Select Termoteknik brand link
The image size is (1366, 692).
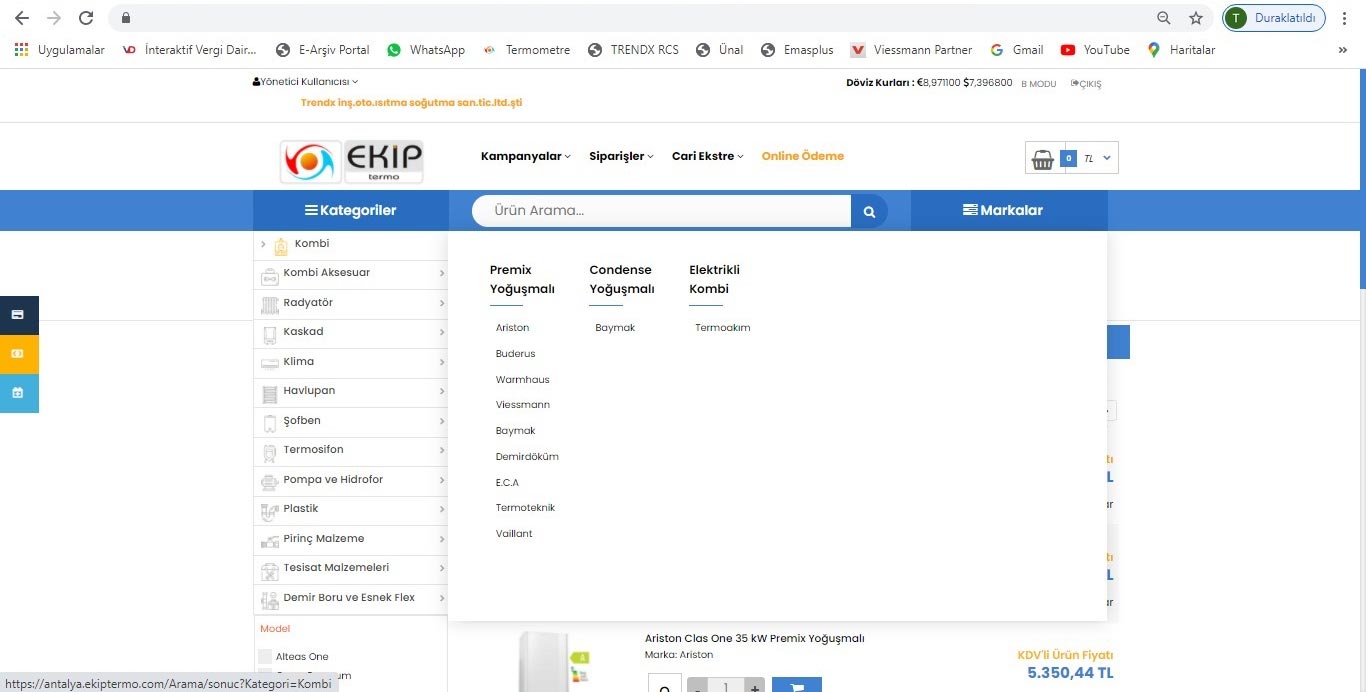[525, 508]
